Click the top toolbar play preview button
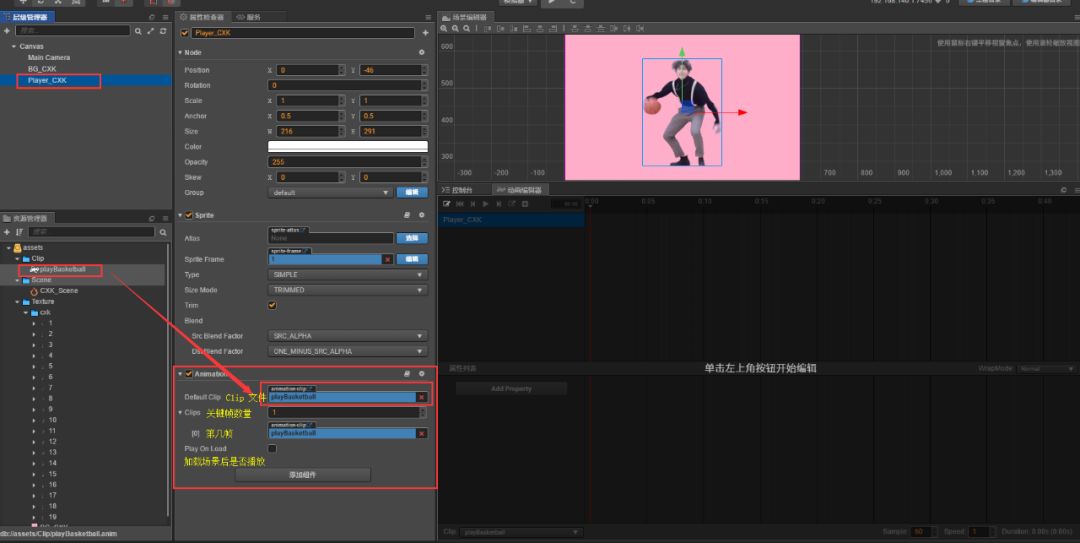The width and height of the screenshot is (1080, 543). click(x=551, y=2)
